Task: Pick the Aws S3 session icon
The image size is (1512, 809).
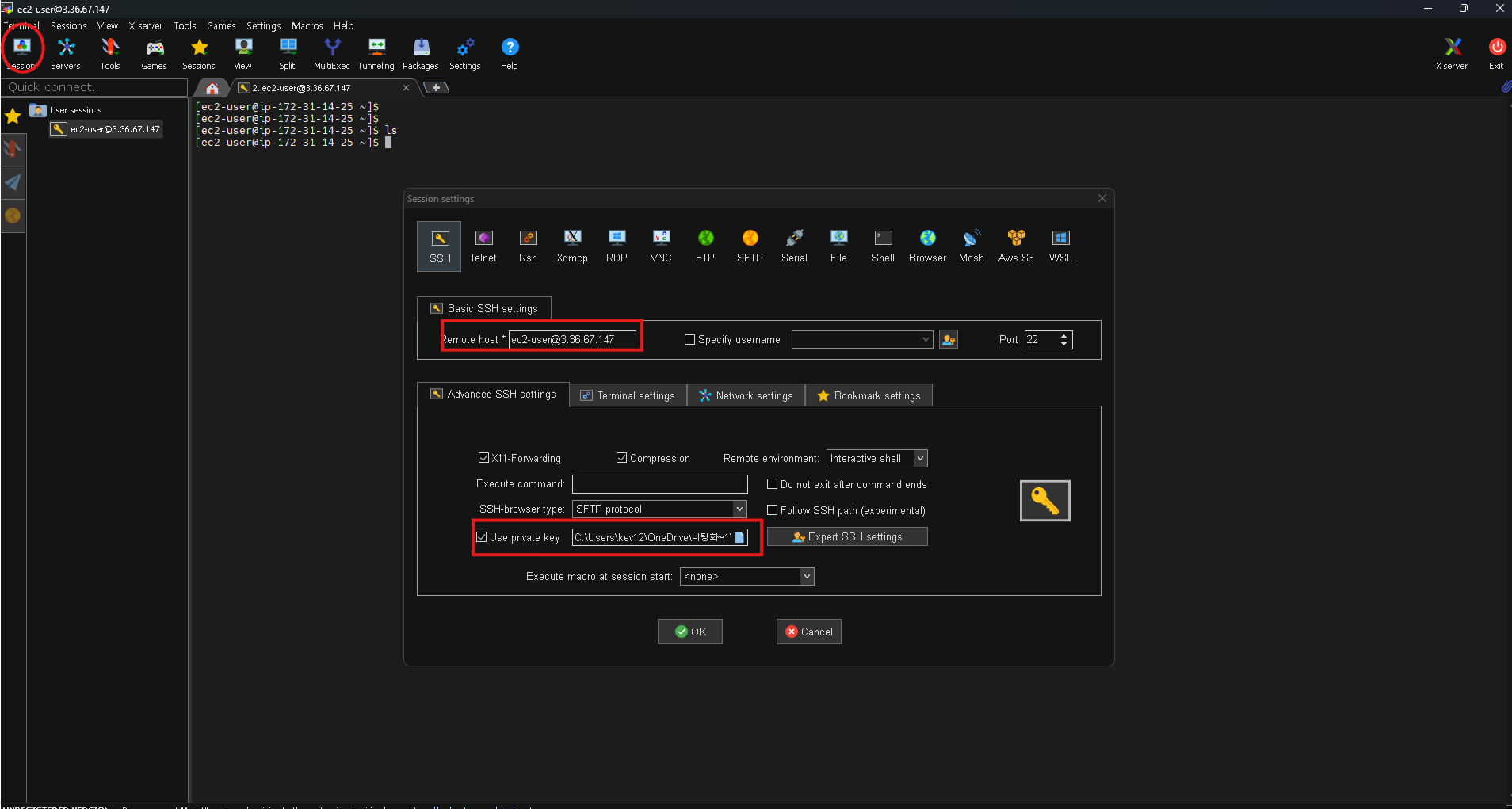Action: coord(1016,246)
